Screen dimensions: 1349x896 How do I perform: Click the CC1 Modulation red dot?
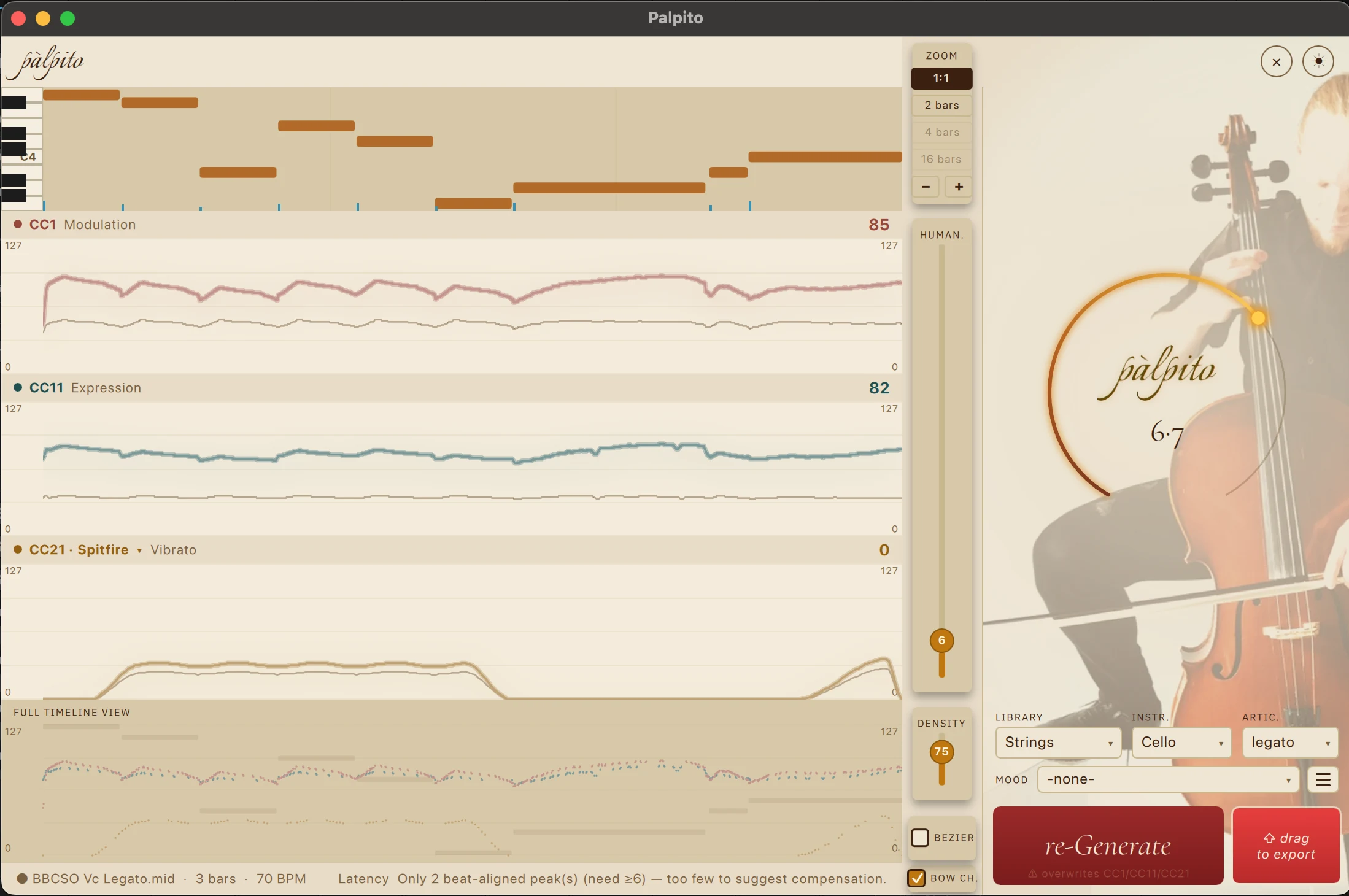pos(18,225)
